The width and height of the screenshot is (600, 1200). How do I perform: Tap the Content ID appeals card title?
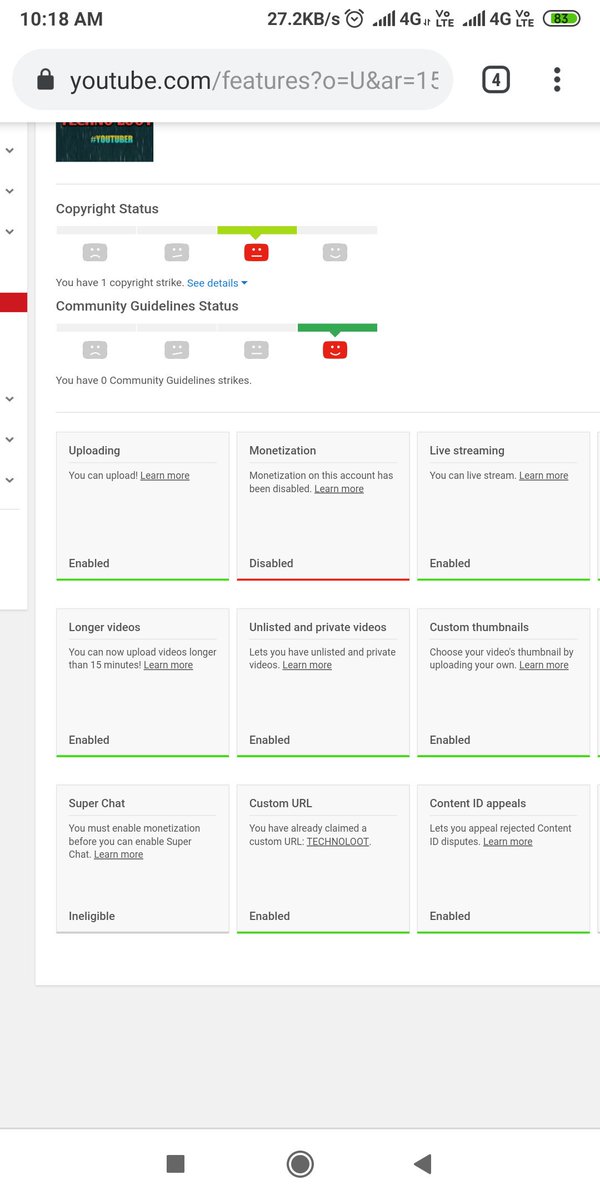pyautogui.click(x=478, y=803)
